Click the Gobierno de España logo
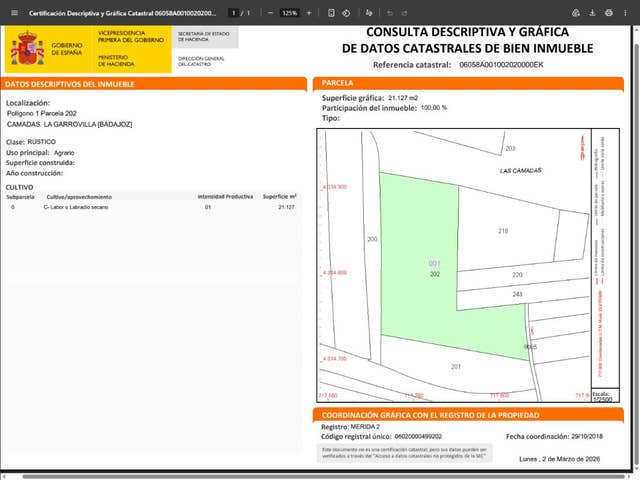Screen dimensions: 640x480 point(27,47)
